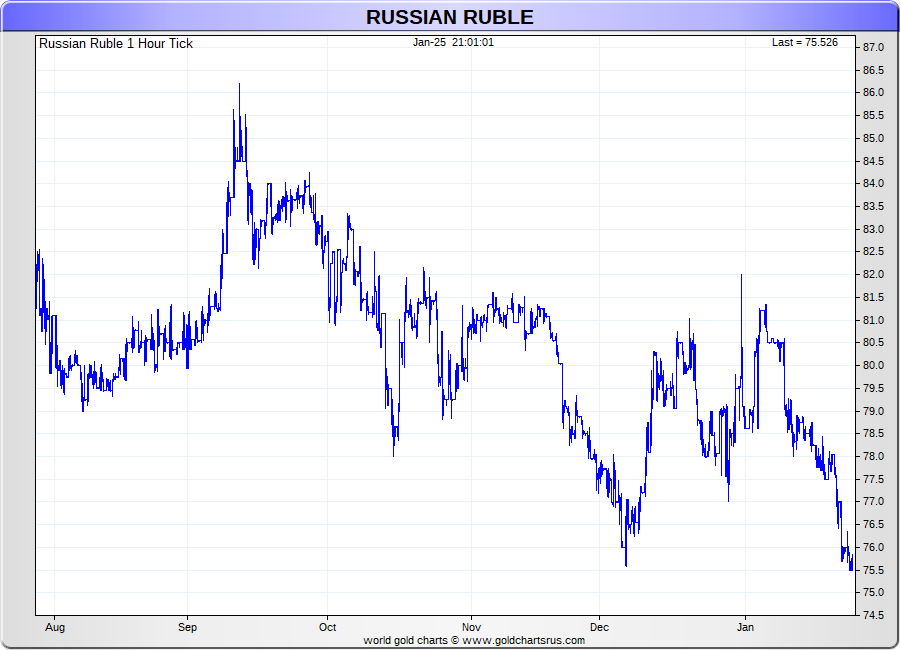Click the Oct x-axis label
This screenshot has width=900, height=650.
pyautogui.click(x=327, y=628)
